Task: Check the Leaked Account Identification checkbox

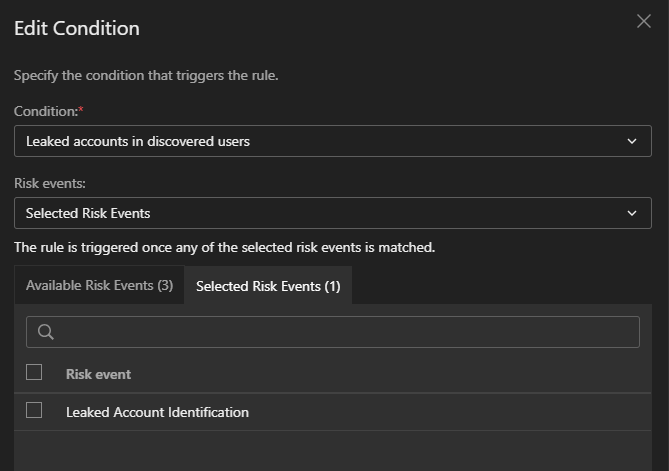Action: pyautogui.click(x=34, y=410)
